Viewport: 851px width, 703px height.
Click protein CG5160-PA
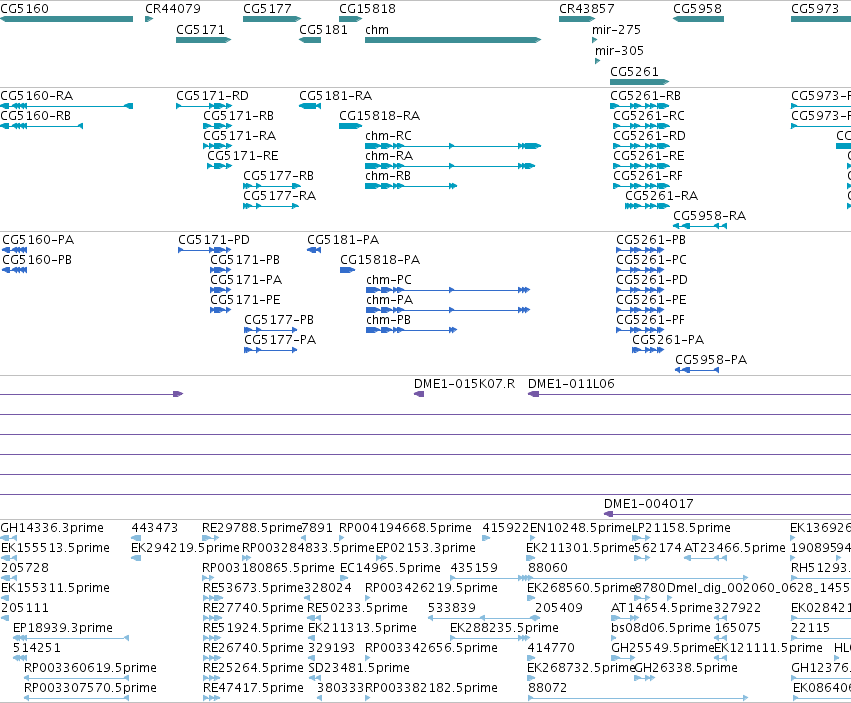pos(38,240)
